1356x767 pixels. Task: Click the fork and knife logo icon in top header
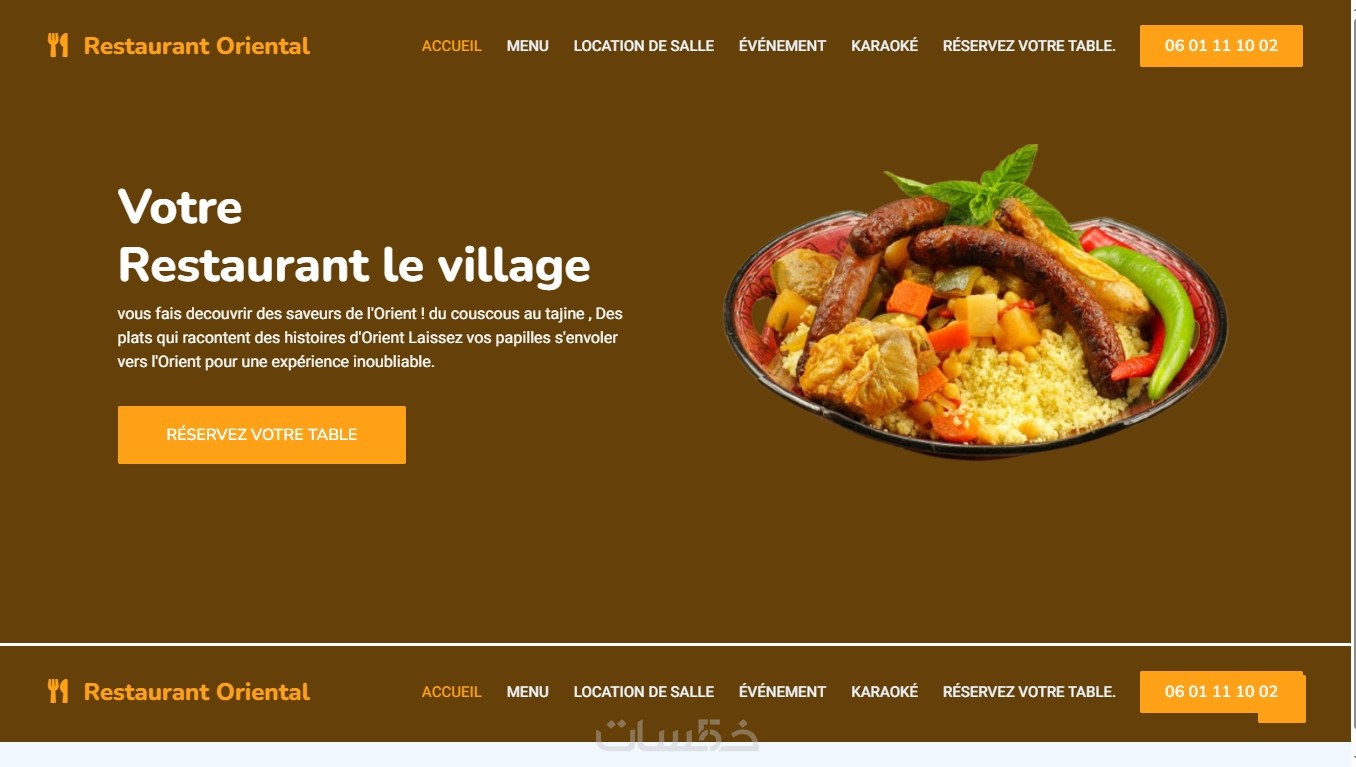coord(58,45)
